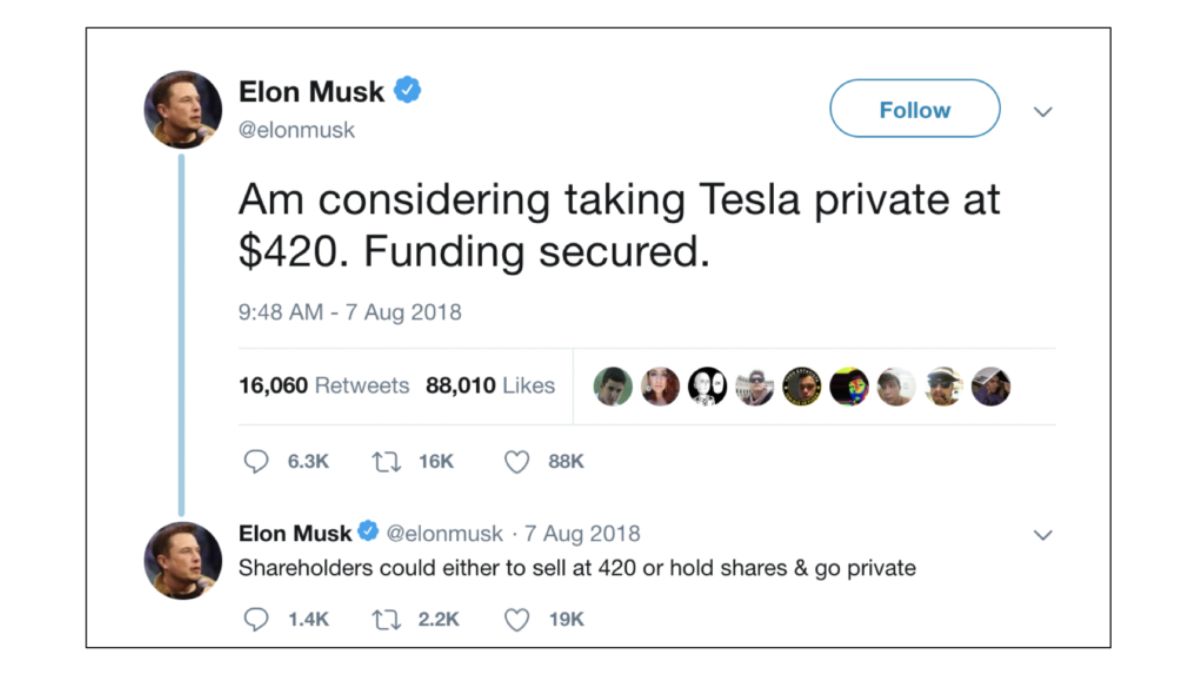
Task: Click the first liker avatar in the row
Action: click(x=613, y=386)
